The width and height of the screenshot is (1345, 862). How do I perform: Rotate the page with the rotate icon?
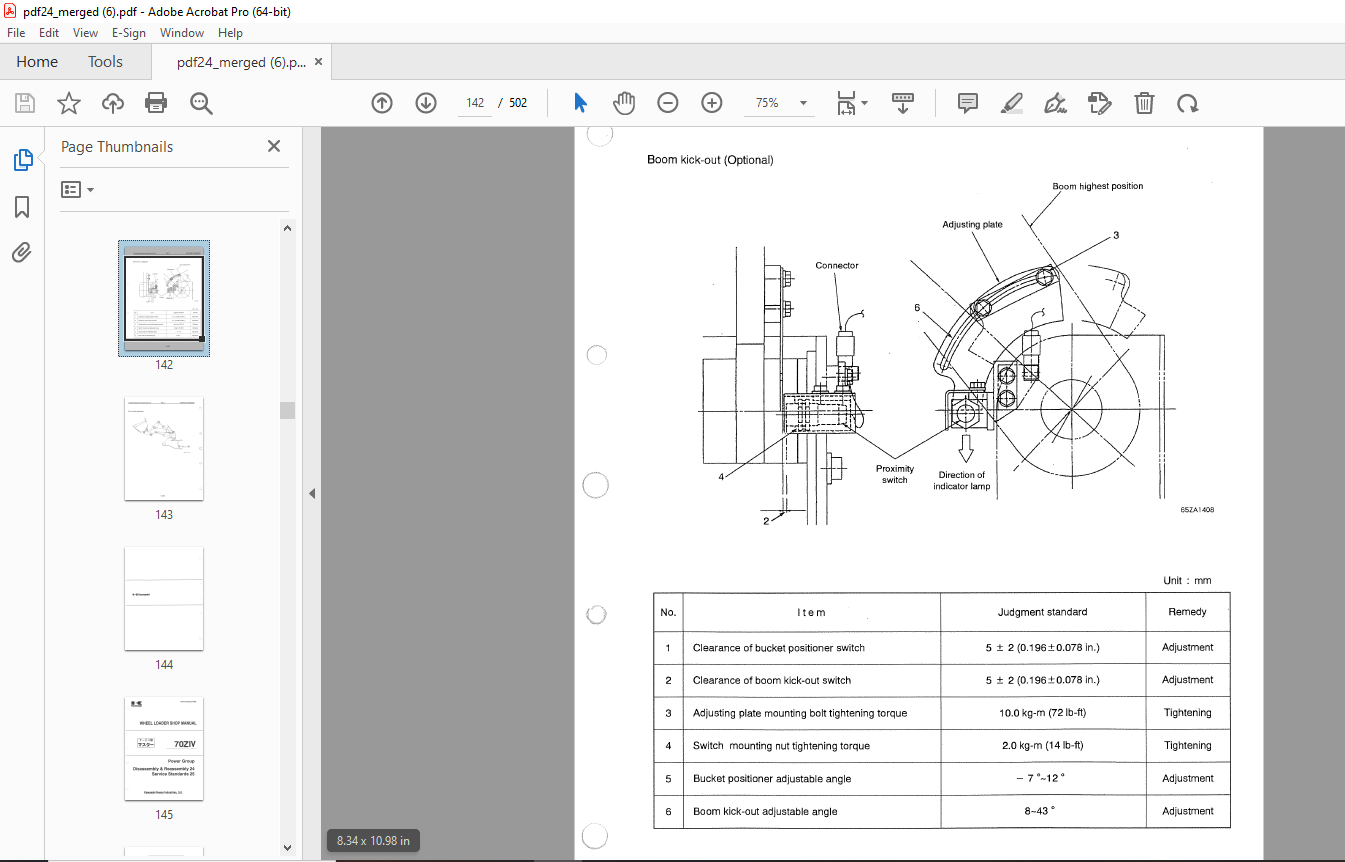pyautogui.click(x=1187, y=103)
